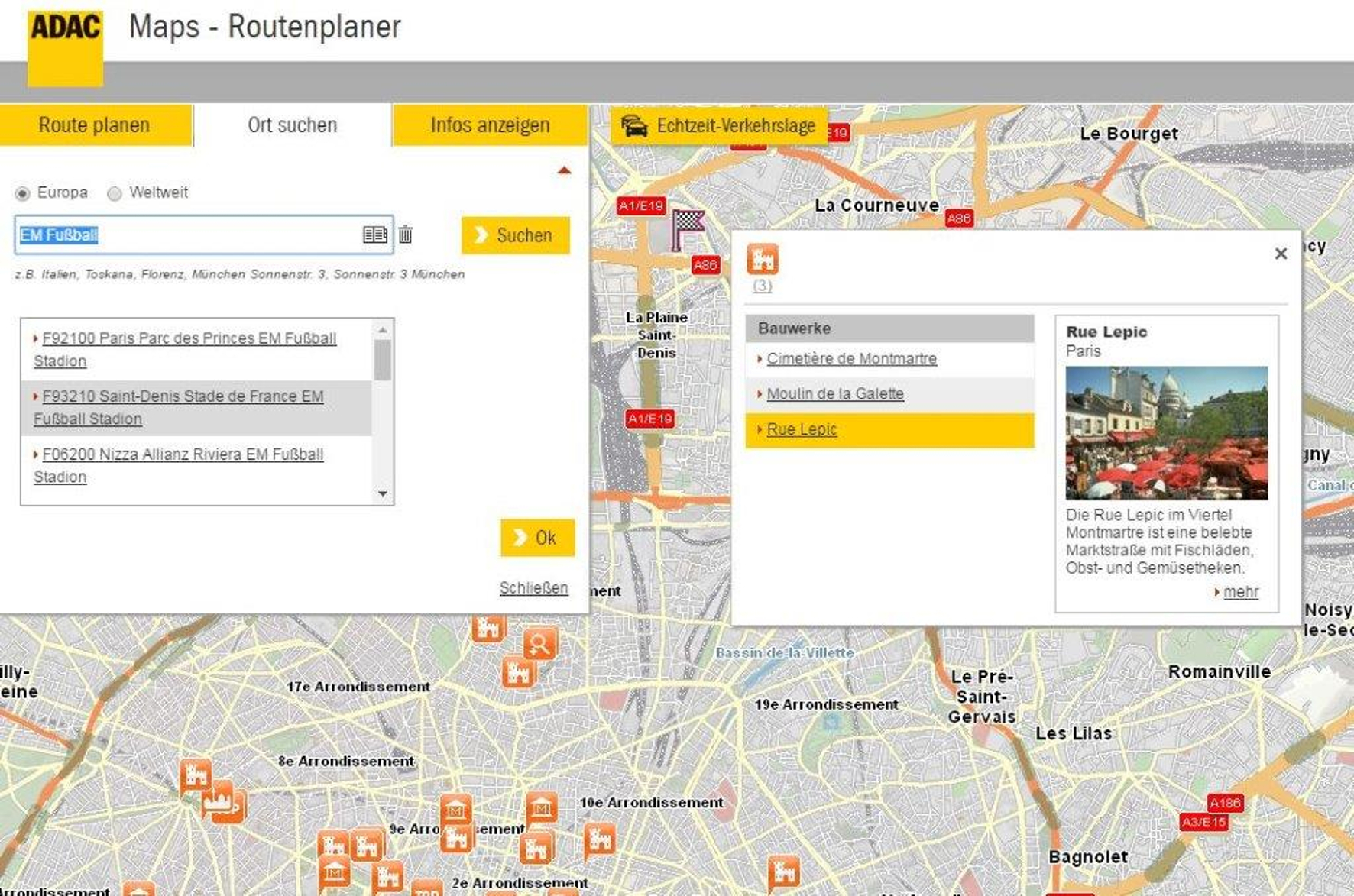Screen dimensions: 1354x896
Task: Open museum marker above the 9e Arrondissement label
Action: 455,808
